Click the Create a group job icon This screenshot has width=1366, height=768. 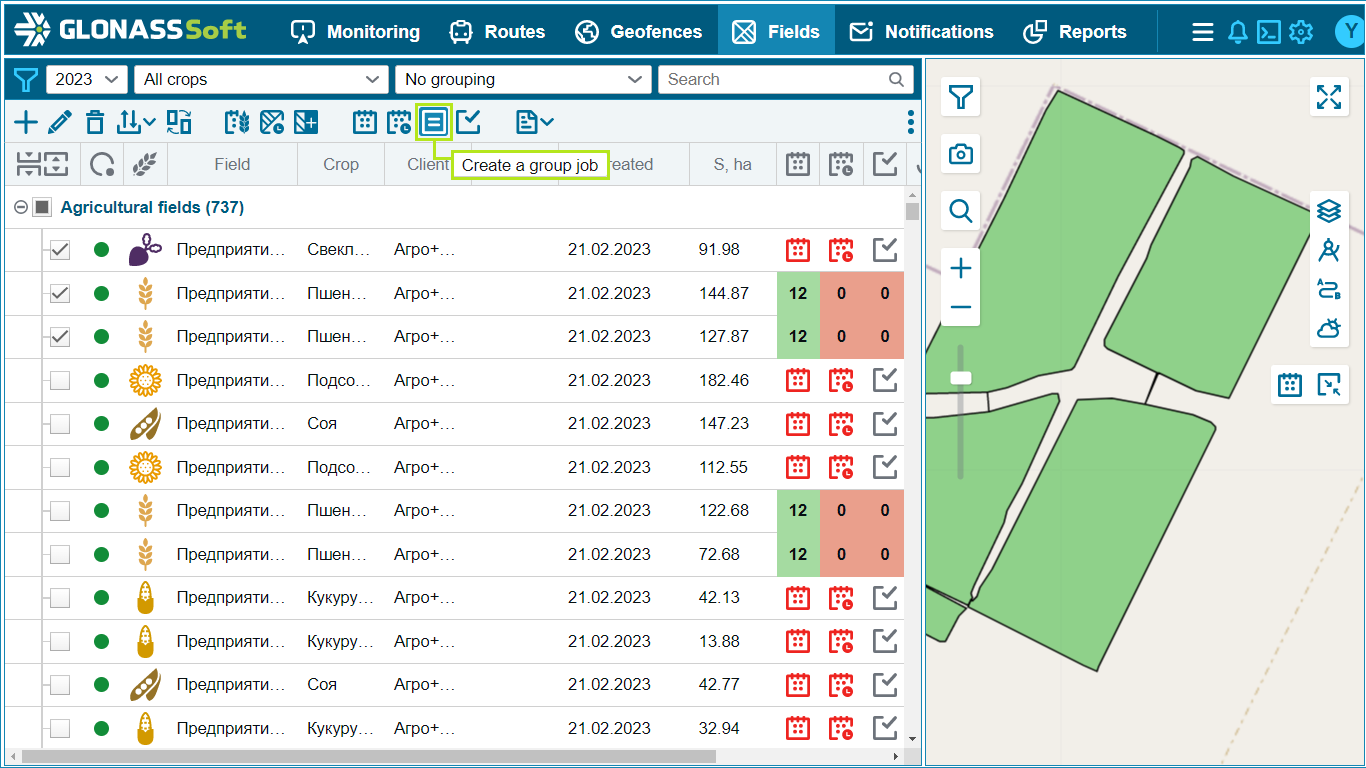tap(434, 122)
